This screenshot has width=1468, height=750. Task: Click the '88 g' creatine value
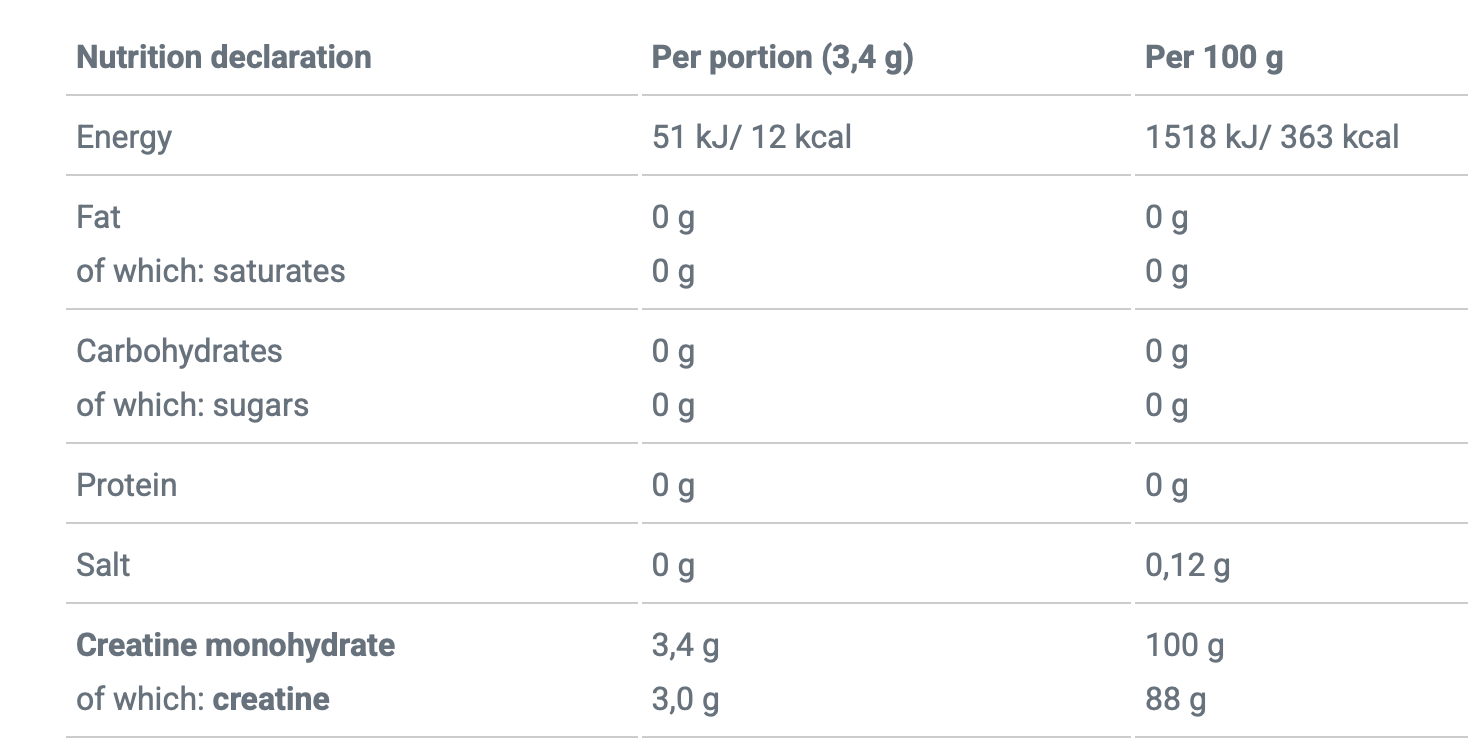1175,699
